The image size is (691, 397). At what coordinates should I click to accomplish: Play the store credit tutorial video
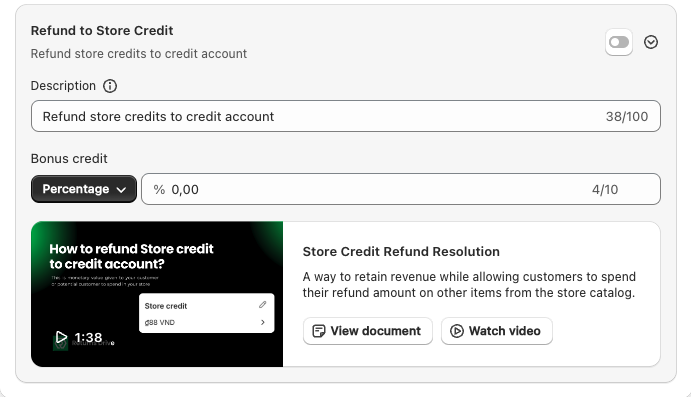click(x=61, y=338)
